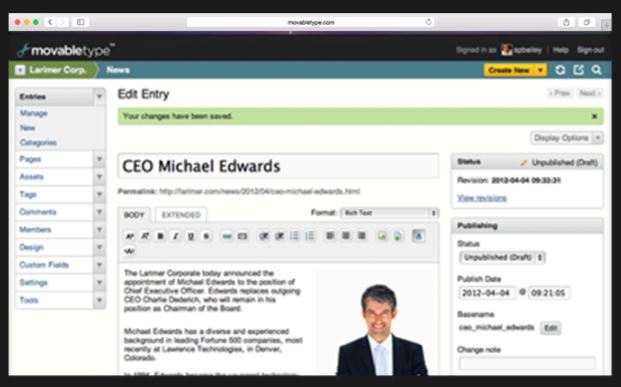This screenshot has width=621, height=387.
Task: Open the Format Rich Text dropdown
Action: 389,213
